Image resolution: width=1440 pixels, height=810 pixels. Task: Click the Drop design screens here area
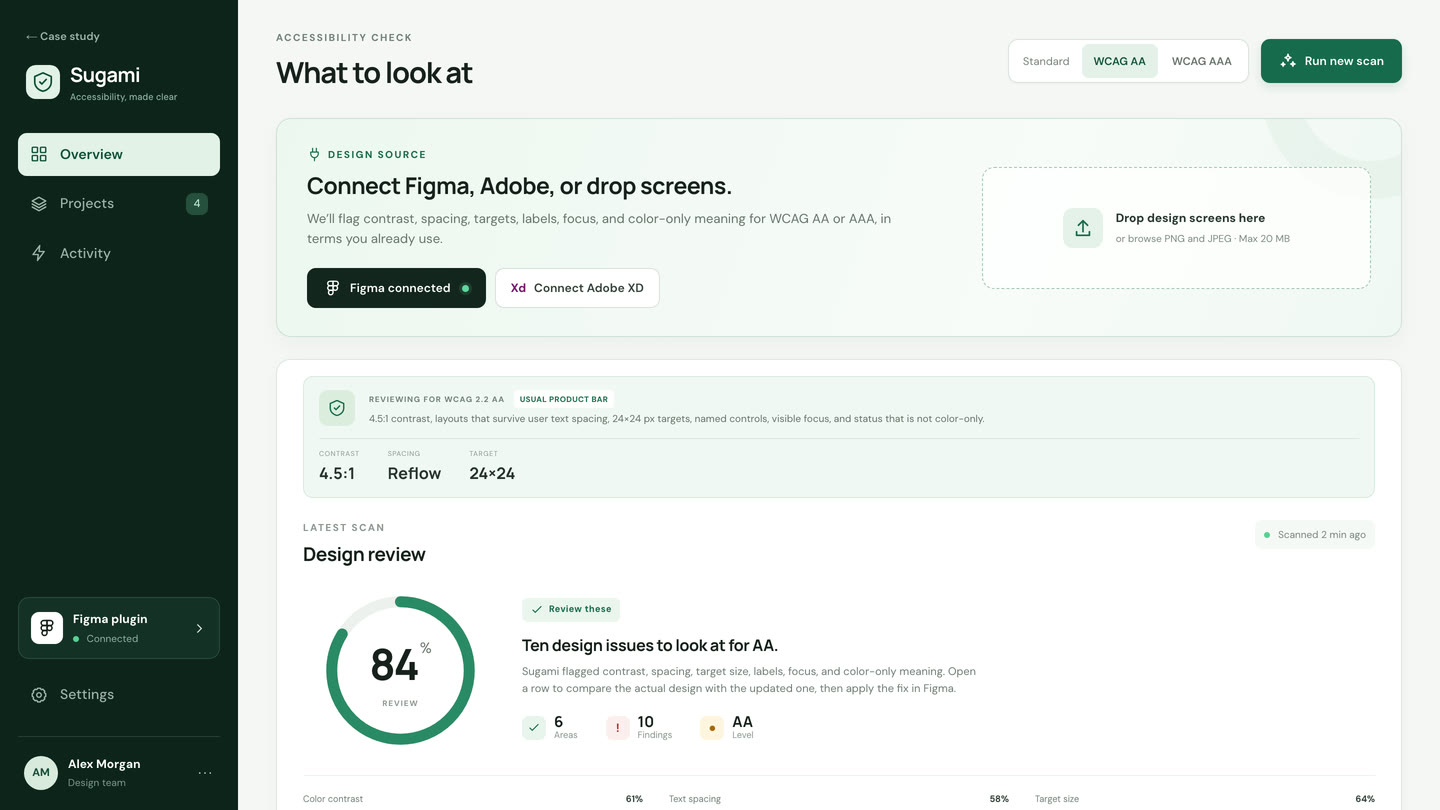tap(1176, 228)
